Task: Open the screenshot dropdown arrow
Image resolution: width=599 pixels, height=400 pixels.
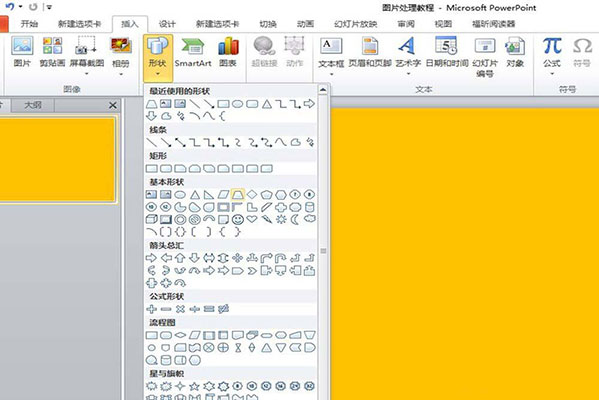Action: click(87, 74)
